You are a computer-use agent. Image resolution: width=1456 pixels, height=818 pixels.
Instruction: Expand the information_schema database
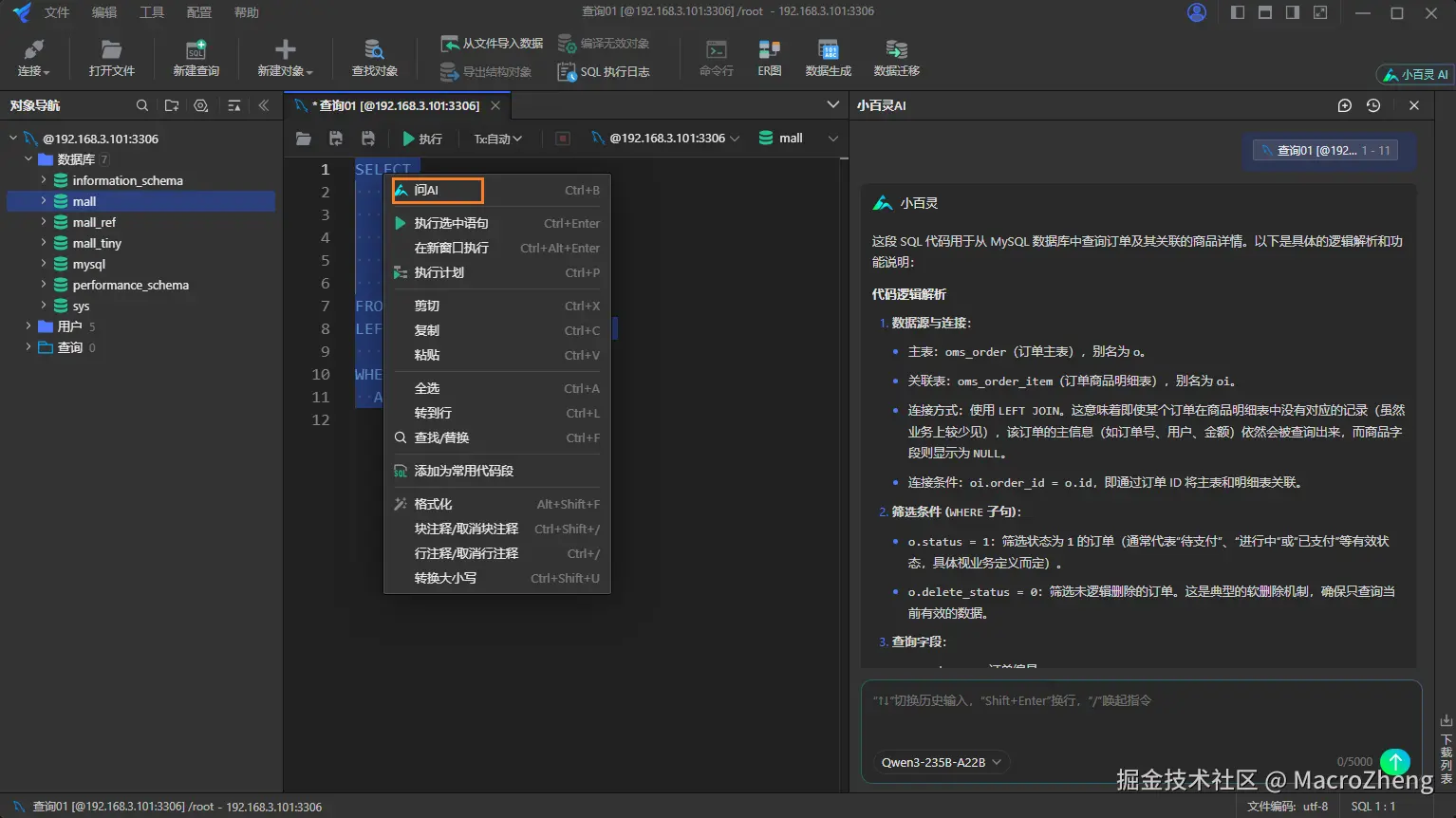(44, 179)
